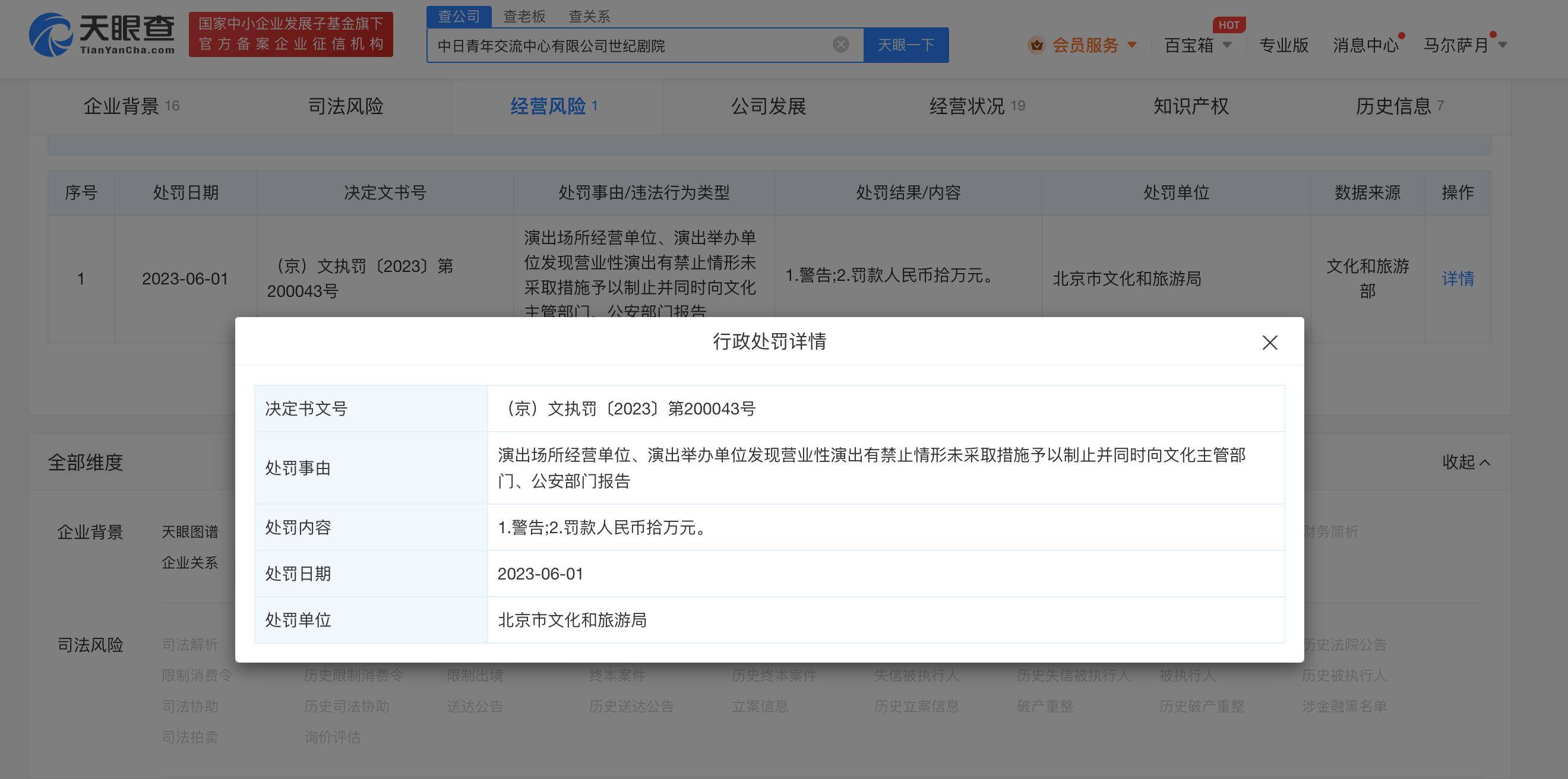Click the 财务简析 item
This screenshot has width=1568, height=779.
[1330, 531]
